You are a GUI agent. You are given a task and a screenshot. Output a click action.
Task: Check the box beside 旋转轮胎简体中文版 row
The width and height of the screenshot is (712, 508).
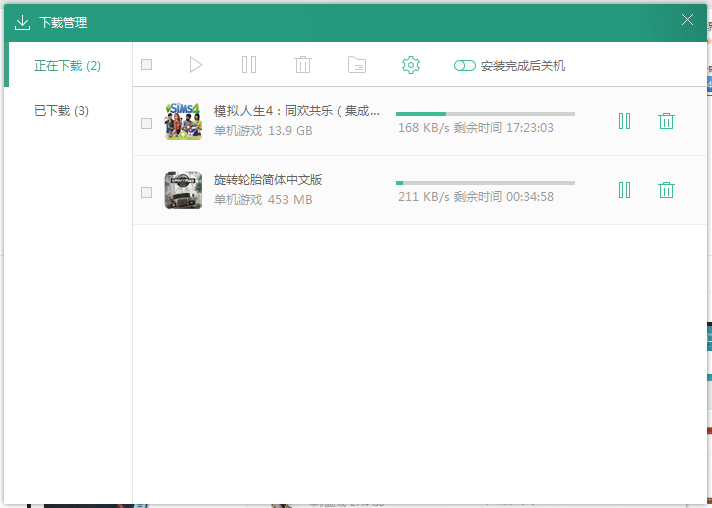(x=146, y=192)
